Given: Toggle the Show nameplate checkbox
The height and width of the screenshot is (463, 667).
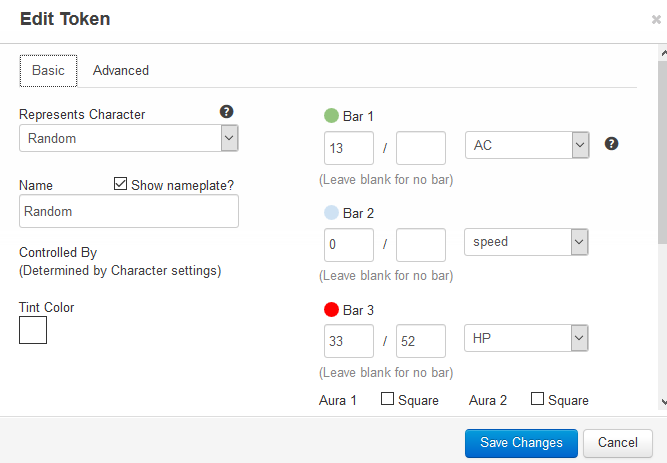Looking at the screenshot, I should tap(120, 184).
